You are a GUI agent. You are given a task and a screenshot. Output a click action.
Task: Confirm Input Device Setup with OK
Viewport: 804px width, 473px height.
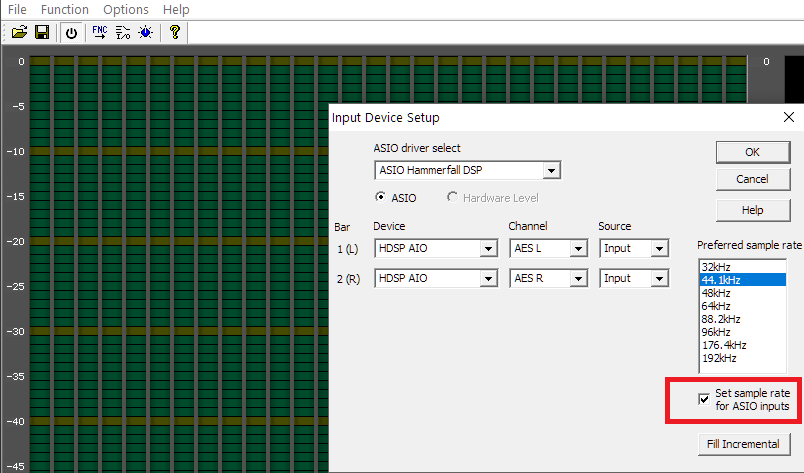[753, 152]
